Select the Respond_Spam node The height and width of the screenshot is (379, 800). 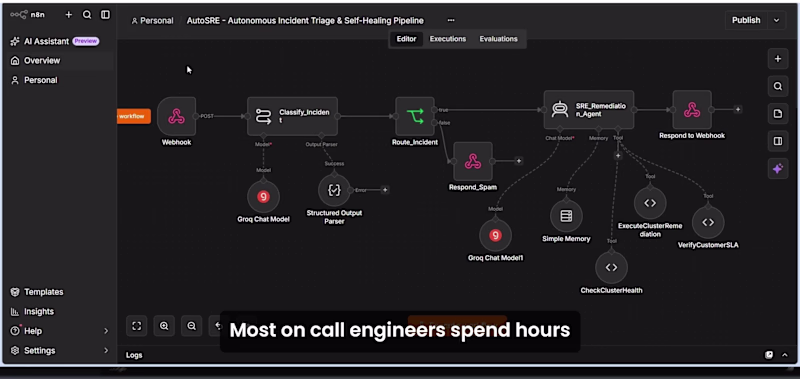472,161
